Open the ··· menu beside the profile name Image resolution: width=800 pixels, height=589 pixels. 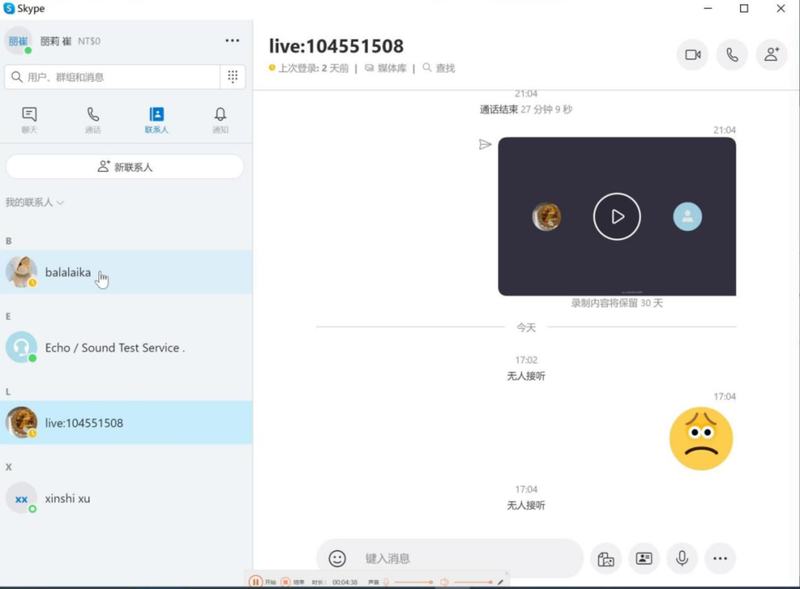(232, 40)
